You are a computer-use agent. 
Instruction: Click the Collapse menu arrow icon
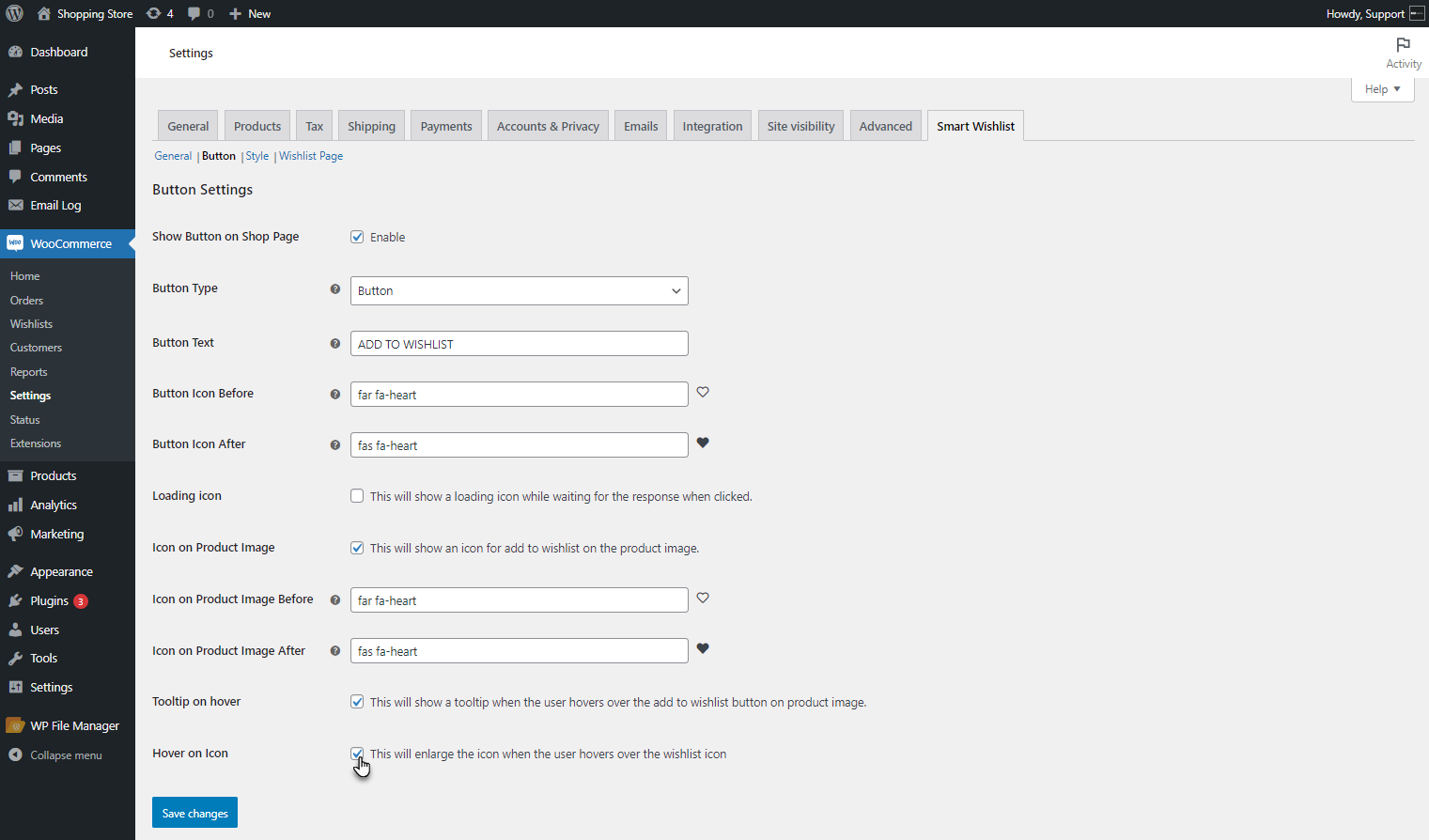click(15, 754)
